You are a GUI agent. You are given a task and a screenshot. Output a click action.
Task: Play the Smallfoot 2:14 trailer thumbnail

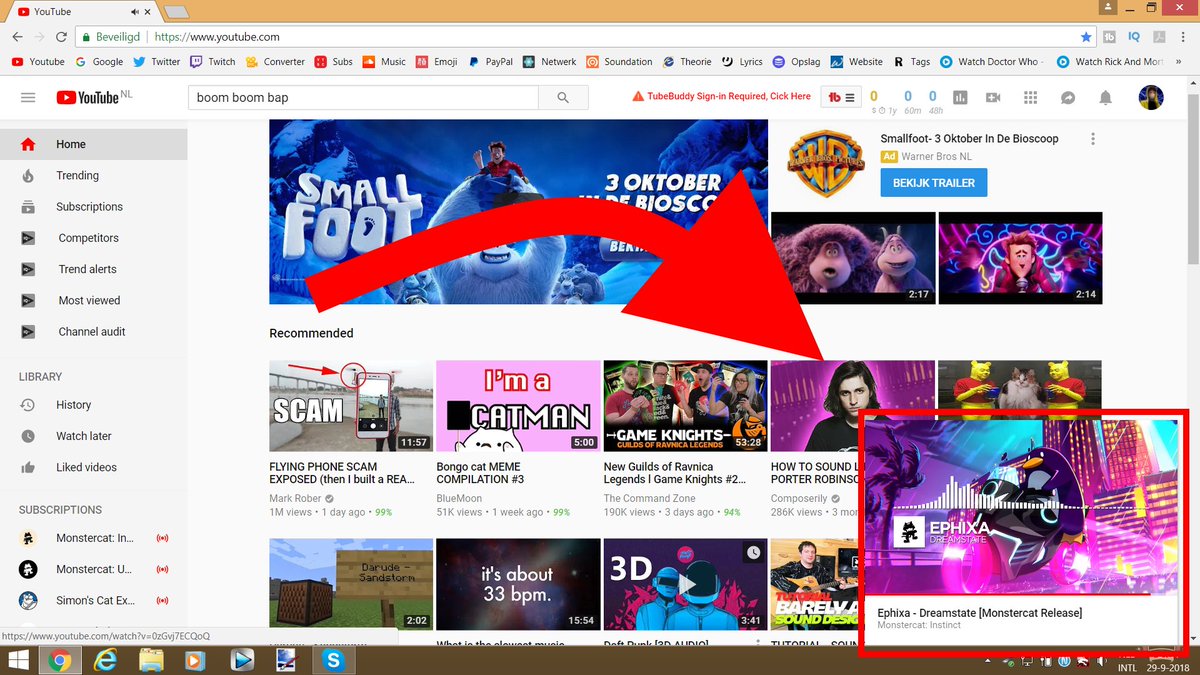[1020, 258]
